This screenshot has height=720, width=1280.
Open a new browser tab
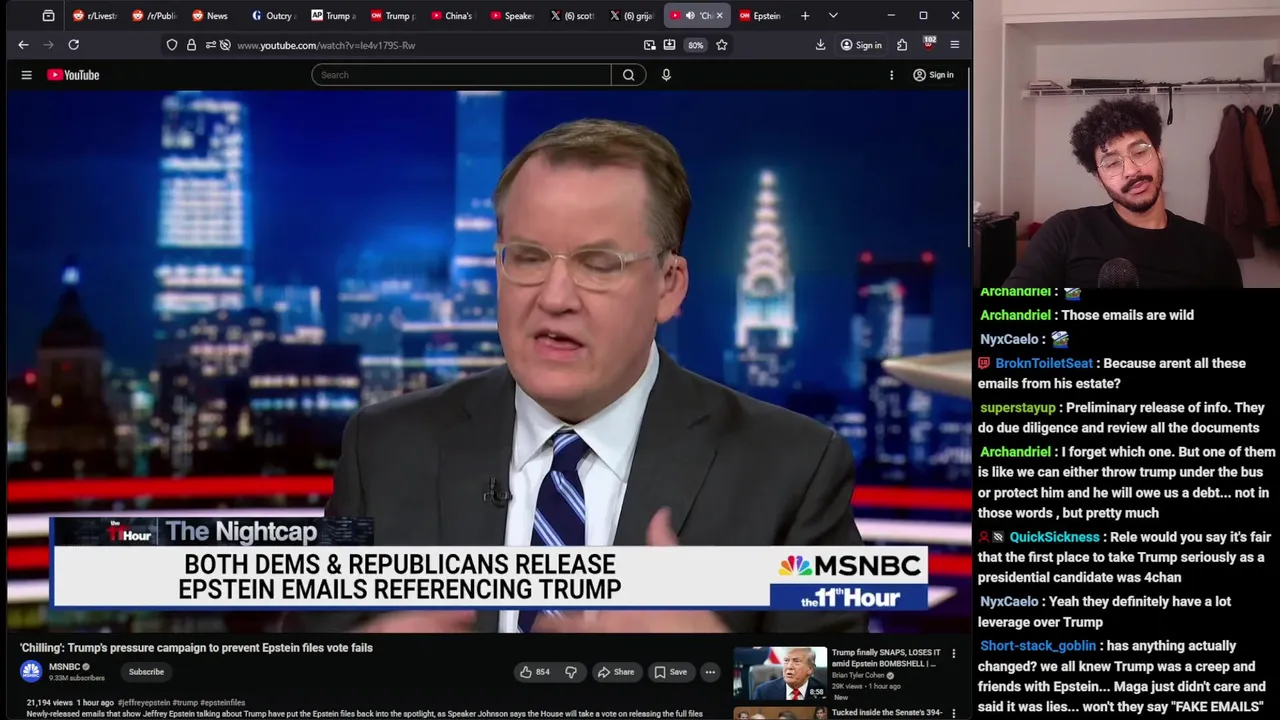805,16
